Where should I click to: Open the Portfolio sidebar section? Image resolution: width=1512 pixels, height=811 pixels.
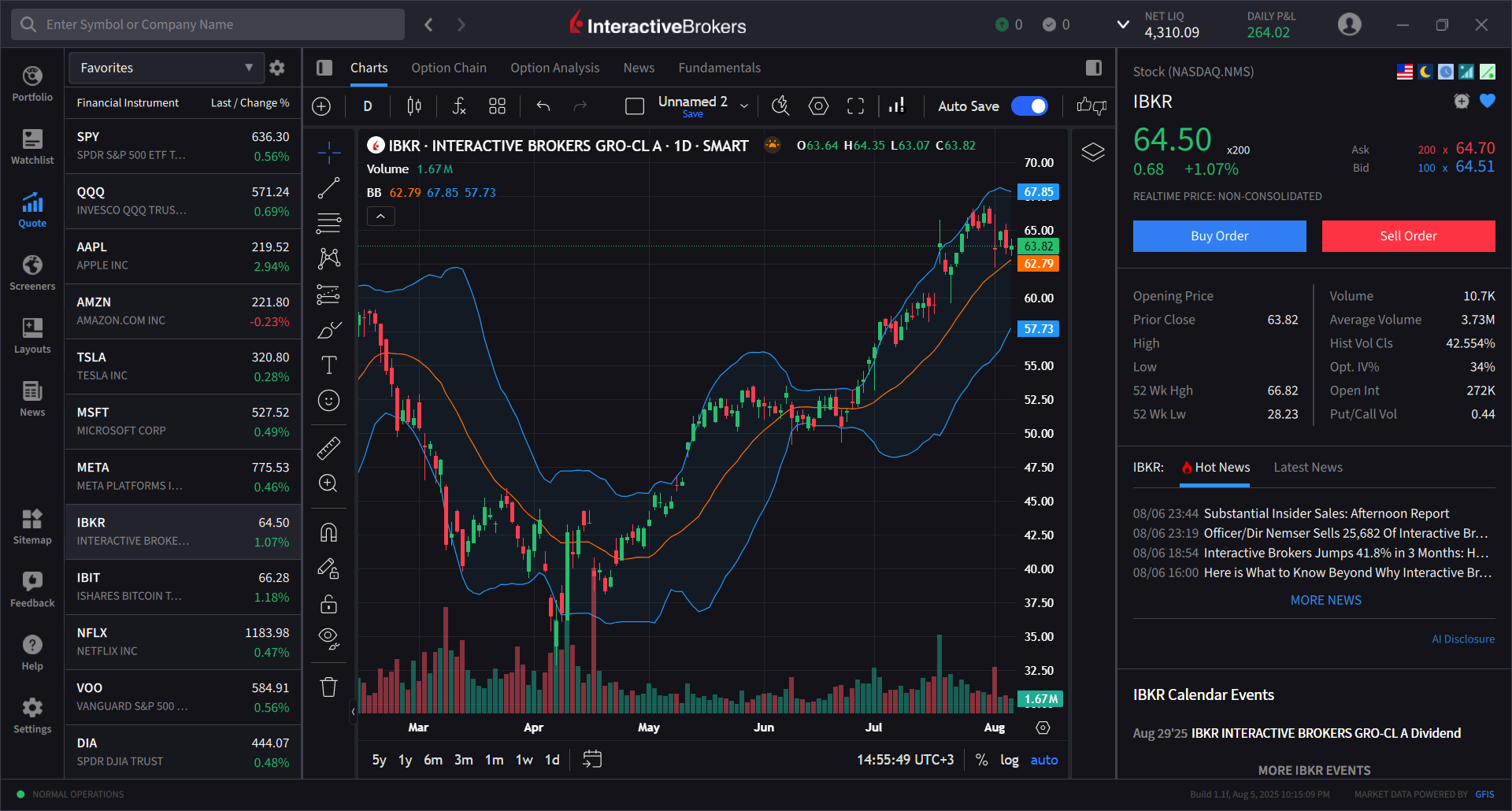[32, 84]
